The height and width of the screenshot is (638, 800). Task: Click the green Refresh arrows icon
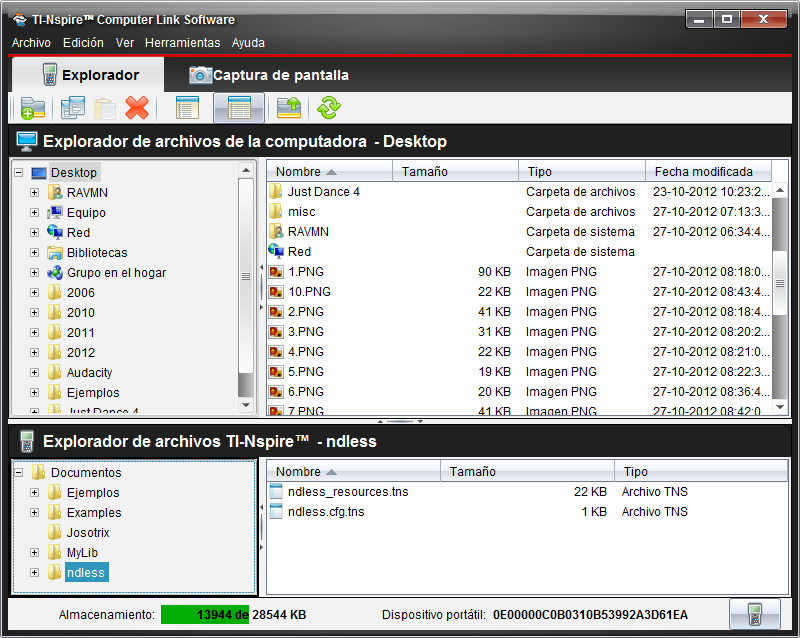coord(329,108)
